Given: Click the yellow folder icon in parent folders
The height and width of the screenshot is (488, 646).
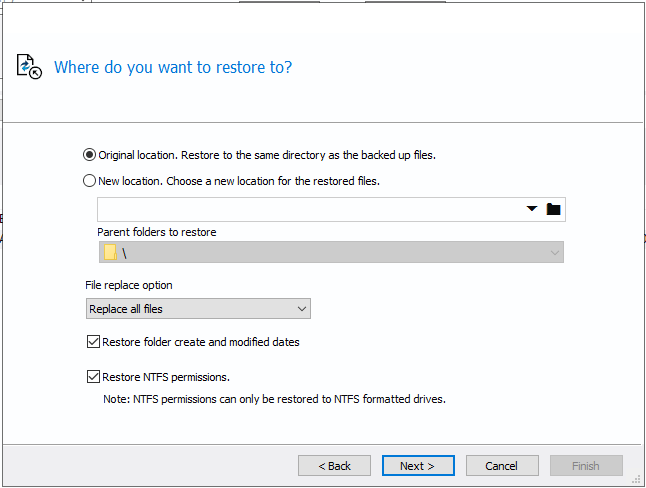Looking at the screenshot, I should coord(110,252).
